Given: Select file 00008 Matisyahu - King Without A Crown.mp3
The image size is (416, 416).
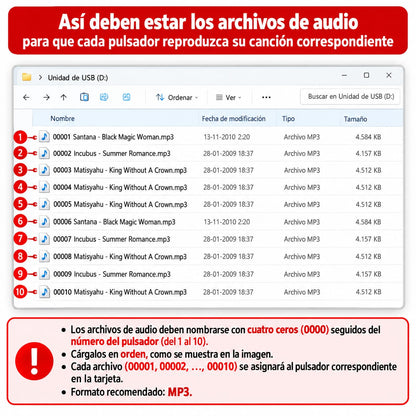Looking at the screenshot, I should pos(120,256).
